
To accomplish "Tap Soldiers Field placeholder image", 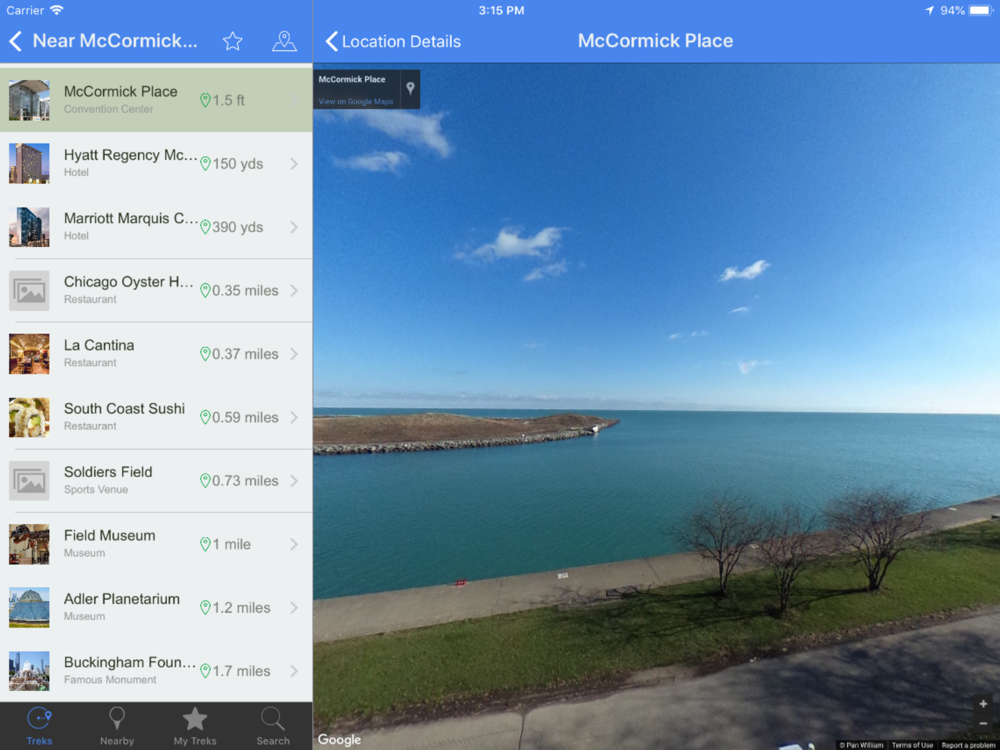I will [x=29, y=481].
